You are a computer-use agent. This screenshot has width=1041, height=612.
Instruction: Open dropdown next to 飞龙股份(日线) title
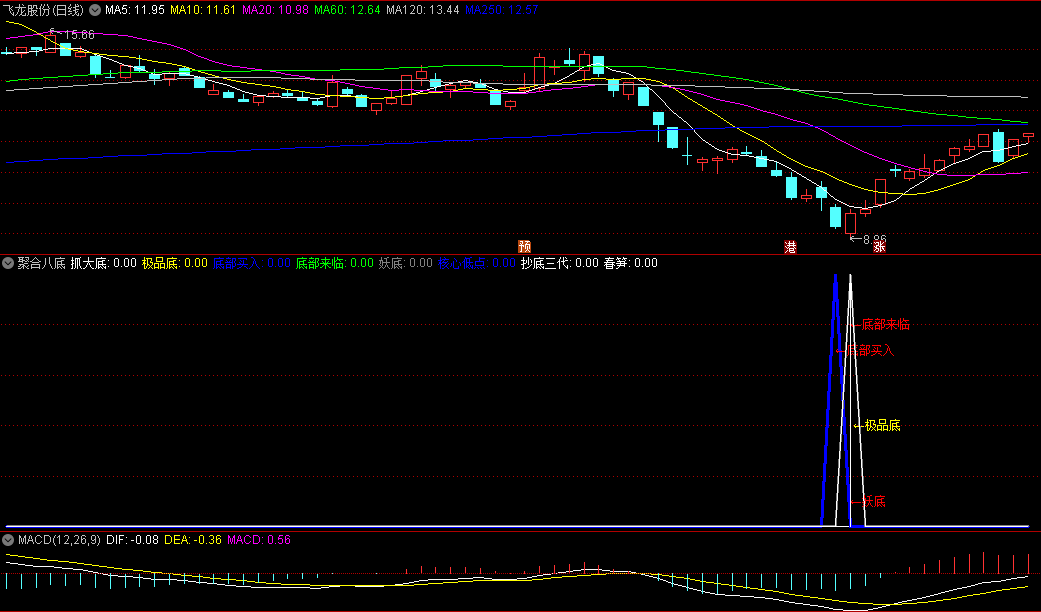tap(95, 10)
